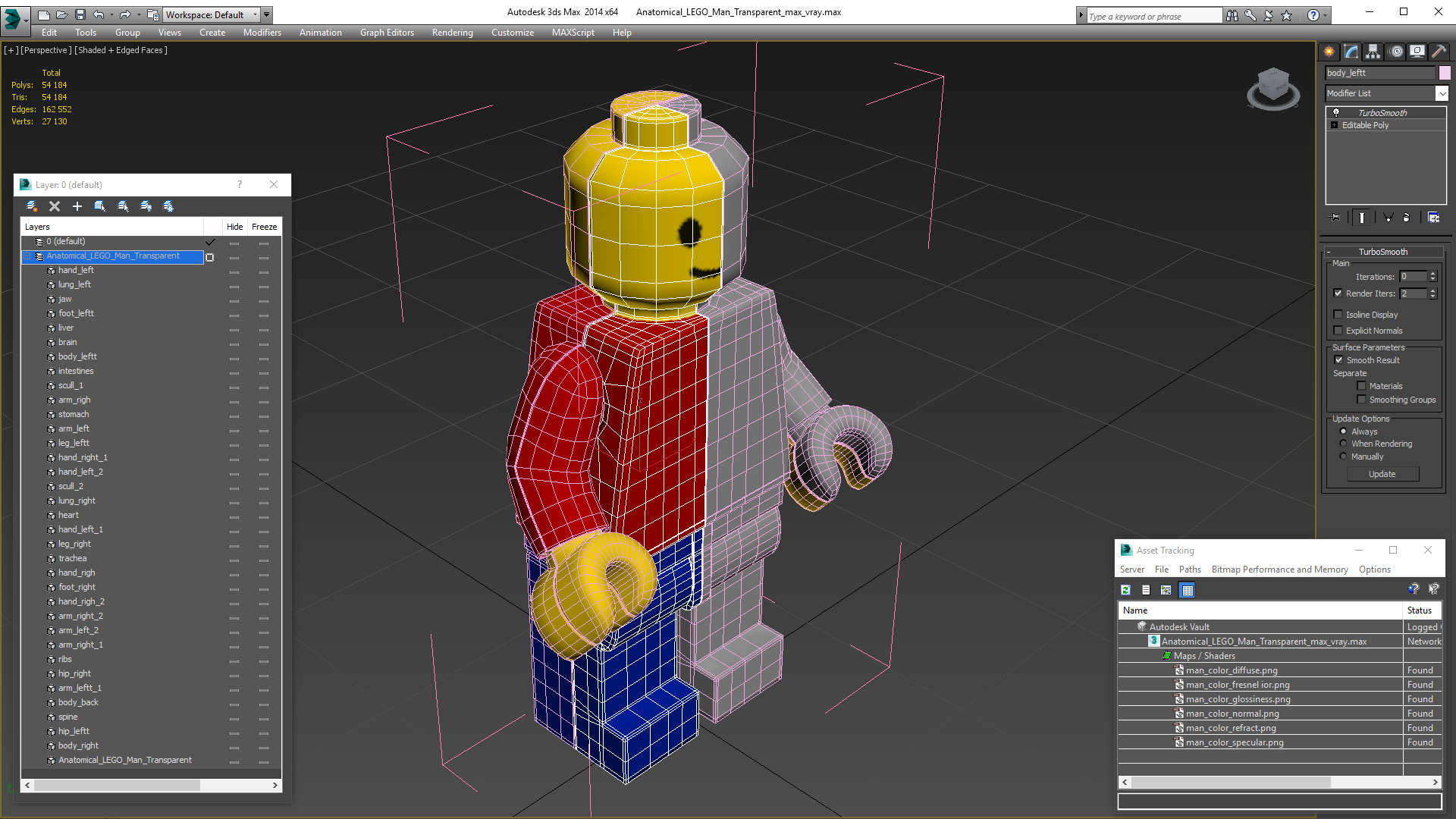Click the object color swatch next to body_leftt
Screen dimensions: 1456x819
pyautogui.click(x=1445, y=73)
